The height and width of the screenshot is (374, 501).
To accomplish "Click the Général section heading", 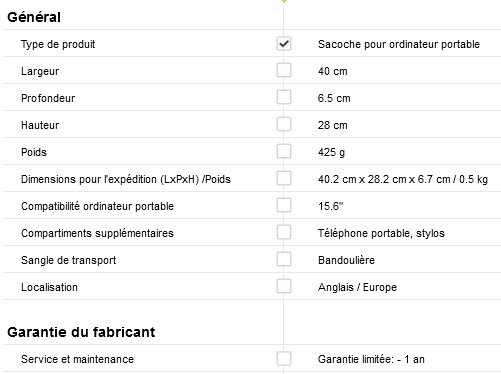I will [x=34, y=17].
